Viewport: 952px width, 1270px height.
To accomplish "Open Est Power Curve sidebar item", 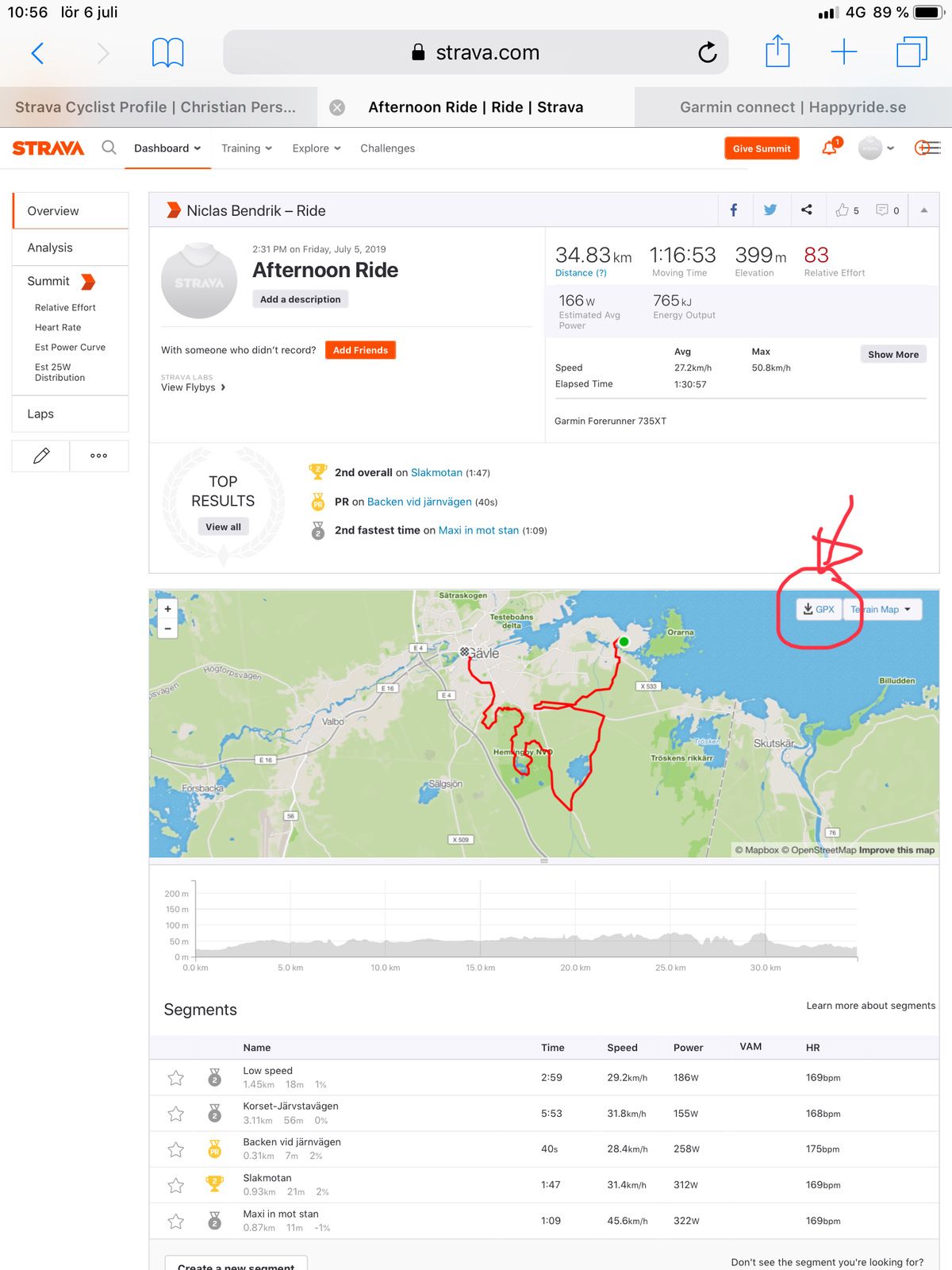I will pos(70,347).
